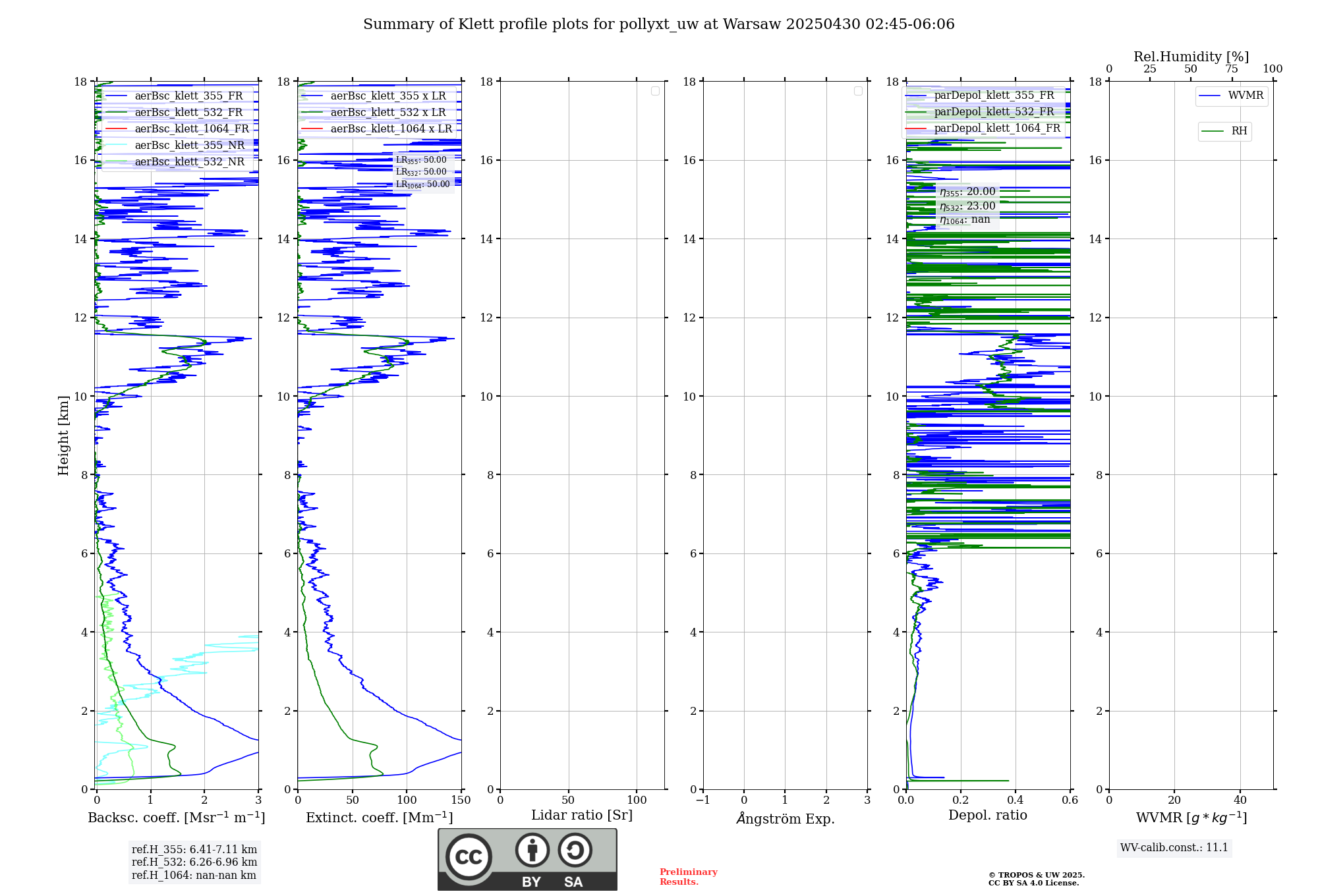Click the Extinct. coeff. x-axis label
The image size is (1318, 896).
click(x=380, y=818)
